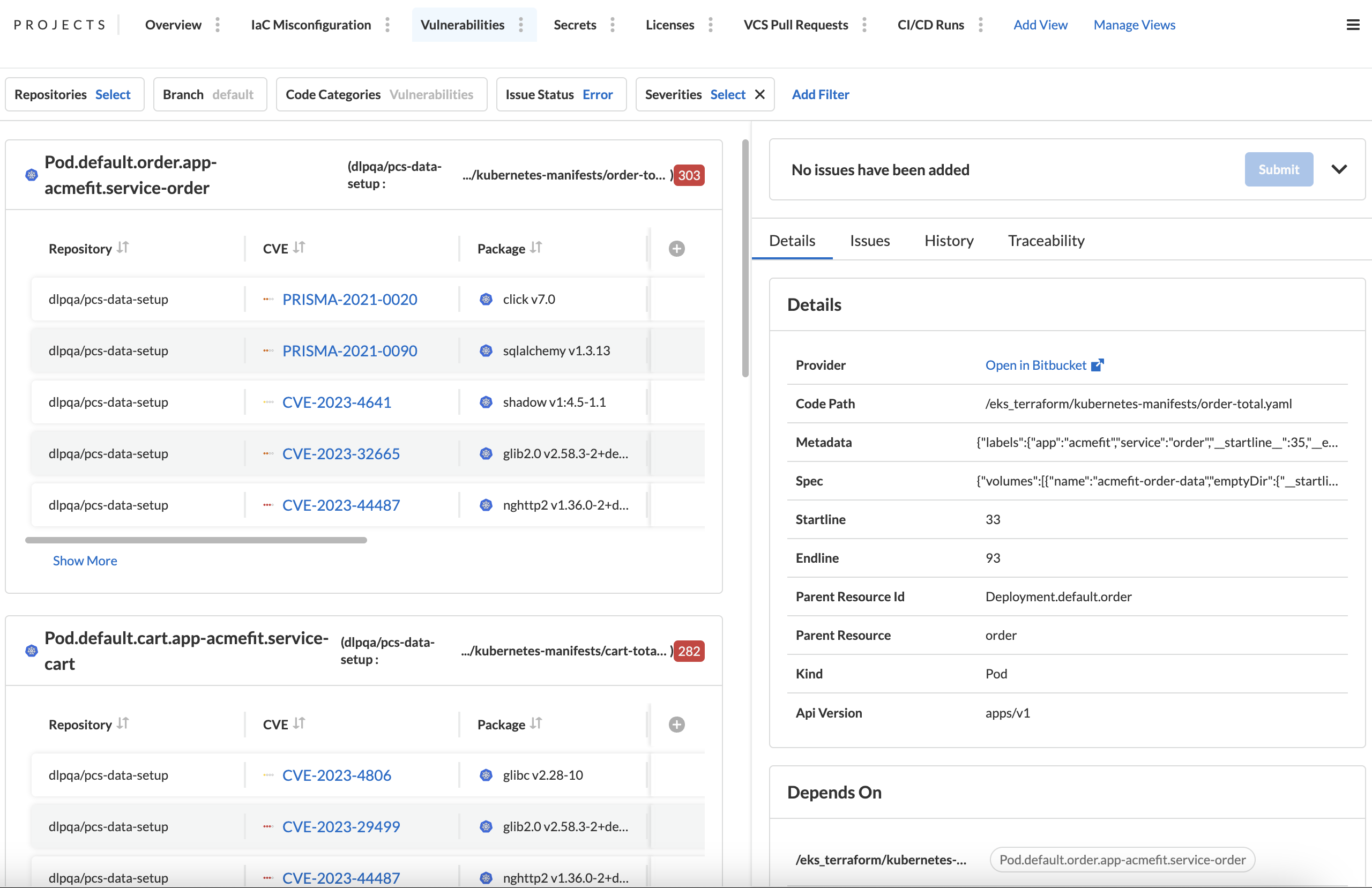1372x888 pixels.
Task: Click Open in Bitbucket external link icon
Action: pos(1098,365)
